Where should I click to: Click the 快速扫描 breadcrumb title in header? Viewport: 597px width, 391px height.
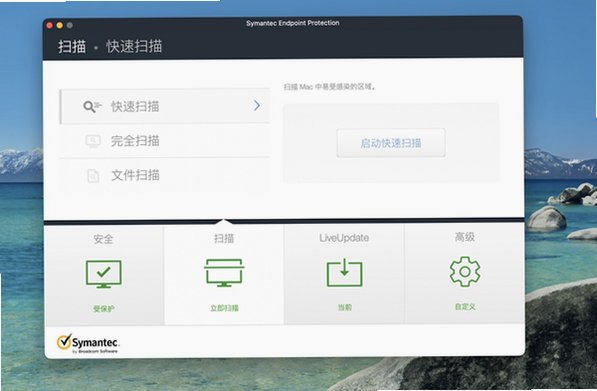134,46
